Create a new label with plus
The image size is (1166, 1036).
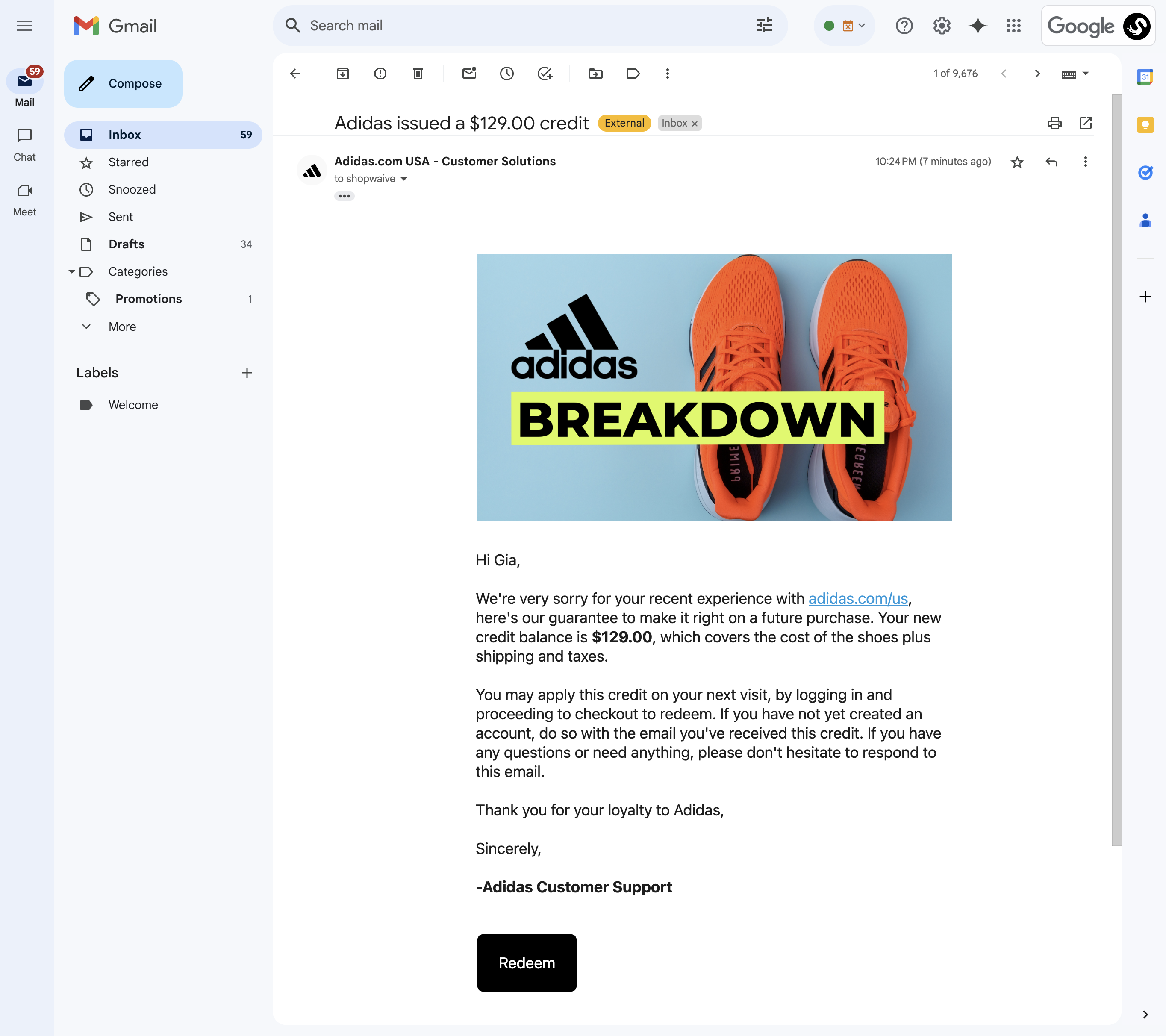click(x=247, y=373)
